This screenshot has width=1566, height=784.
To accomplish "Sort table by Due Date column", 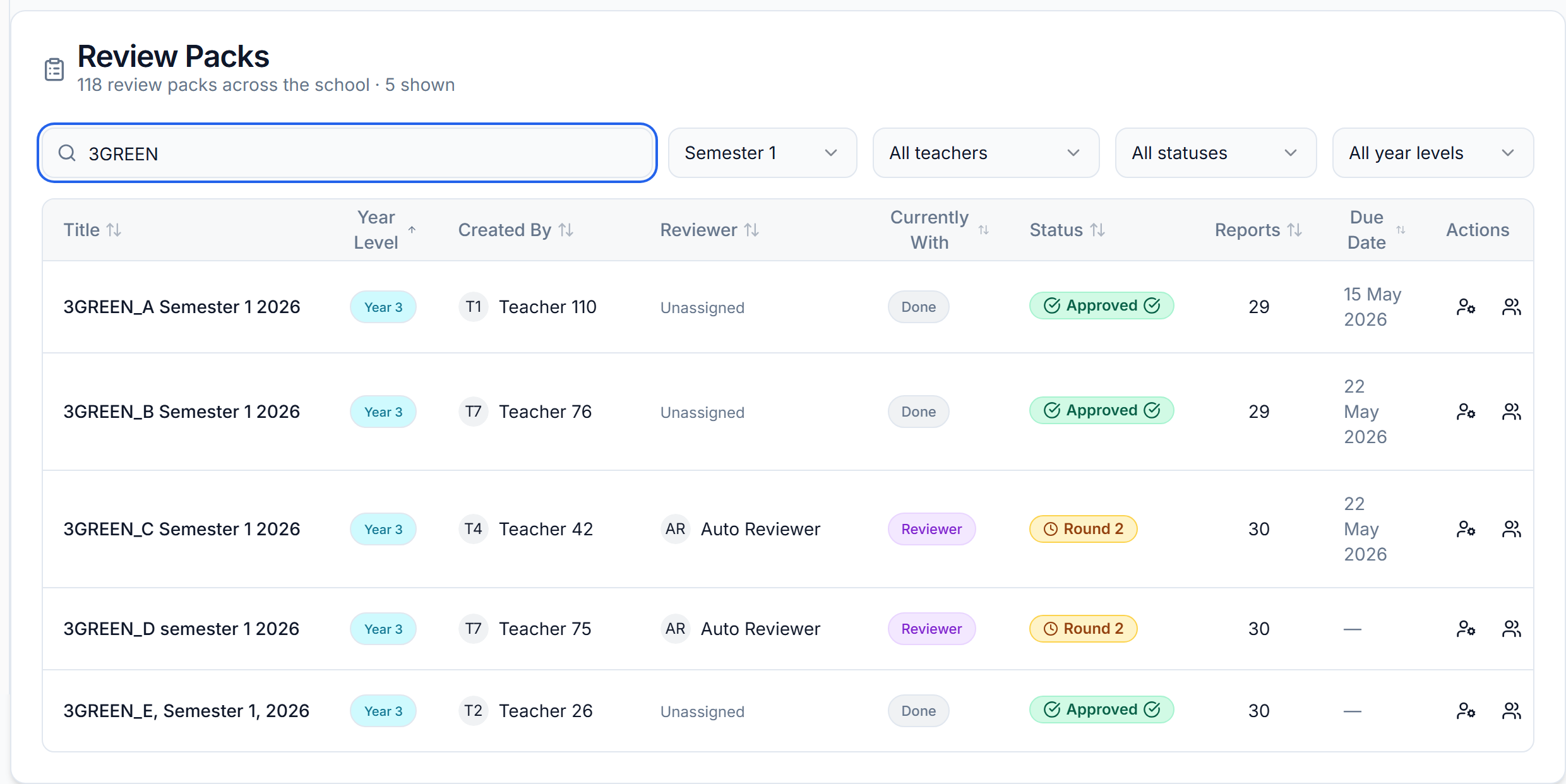I will [x=1376, y=230].
